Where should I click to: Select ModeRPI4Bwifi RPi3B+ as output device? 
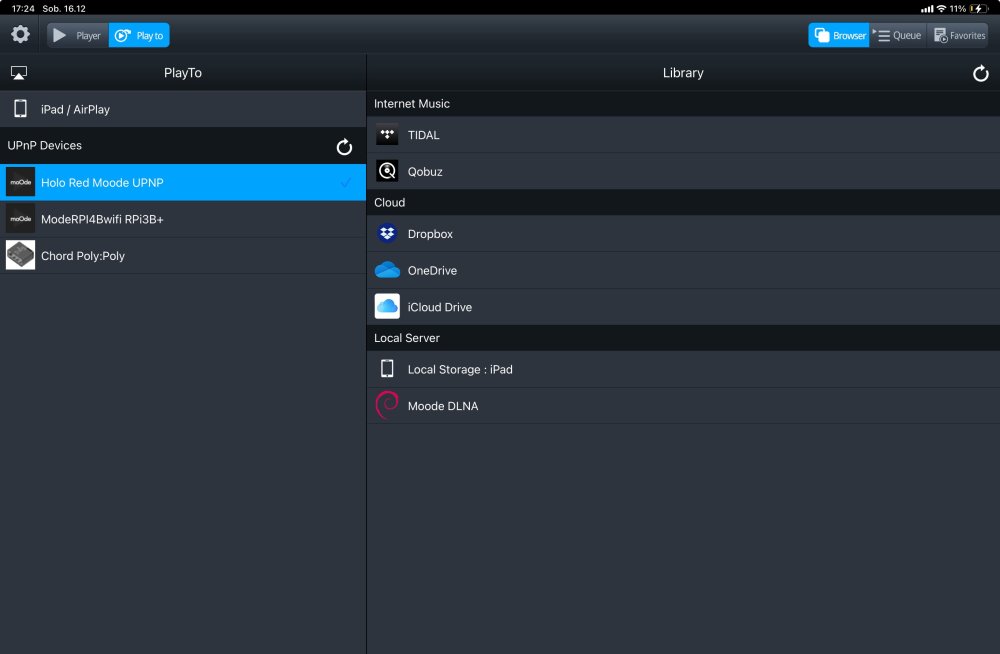point(183,219)
